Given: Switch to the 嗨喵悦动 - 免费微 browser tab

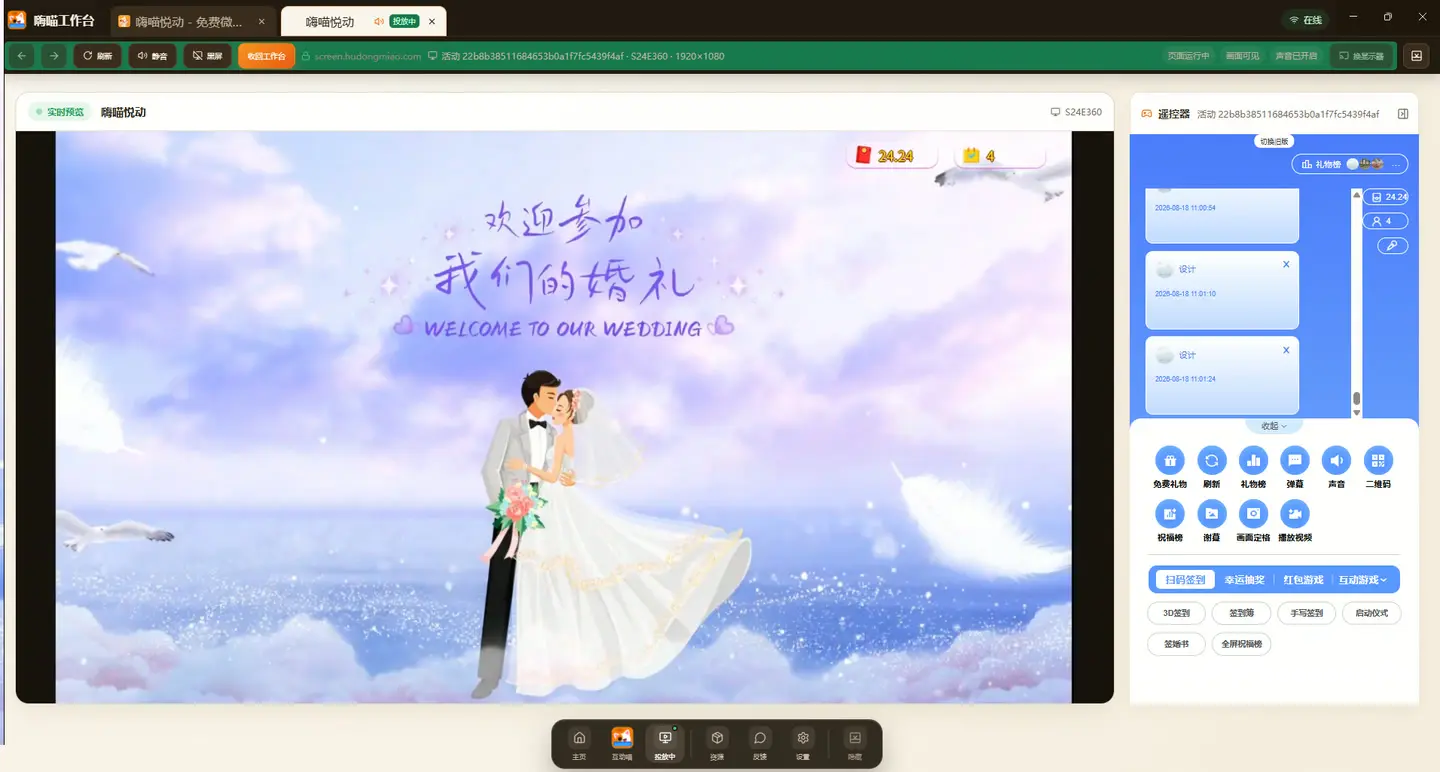Looking at the screenshot, I should click(x=192, y=22).
